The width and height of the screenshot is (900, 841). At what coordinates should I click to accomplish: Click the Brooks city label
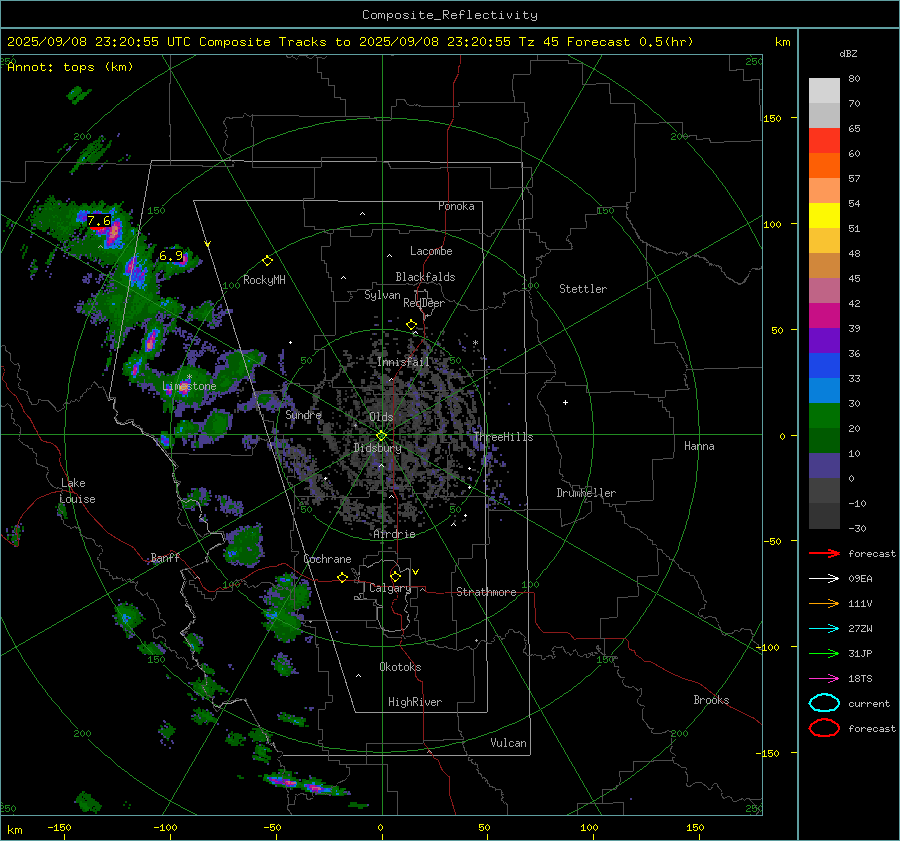tap(711, 700)
